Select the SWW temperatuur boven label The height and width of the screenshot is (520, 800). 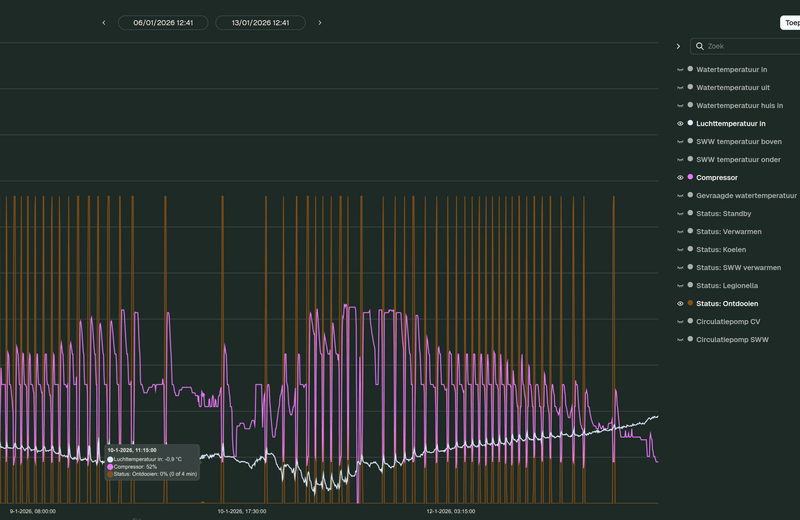tap(739, 141)
